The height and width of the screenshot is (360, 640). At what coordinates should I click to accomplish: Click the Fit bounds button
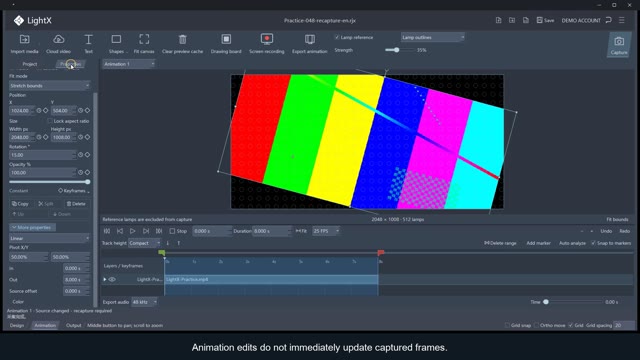(x=617, y=219)
